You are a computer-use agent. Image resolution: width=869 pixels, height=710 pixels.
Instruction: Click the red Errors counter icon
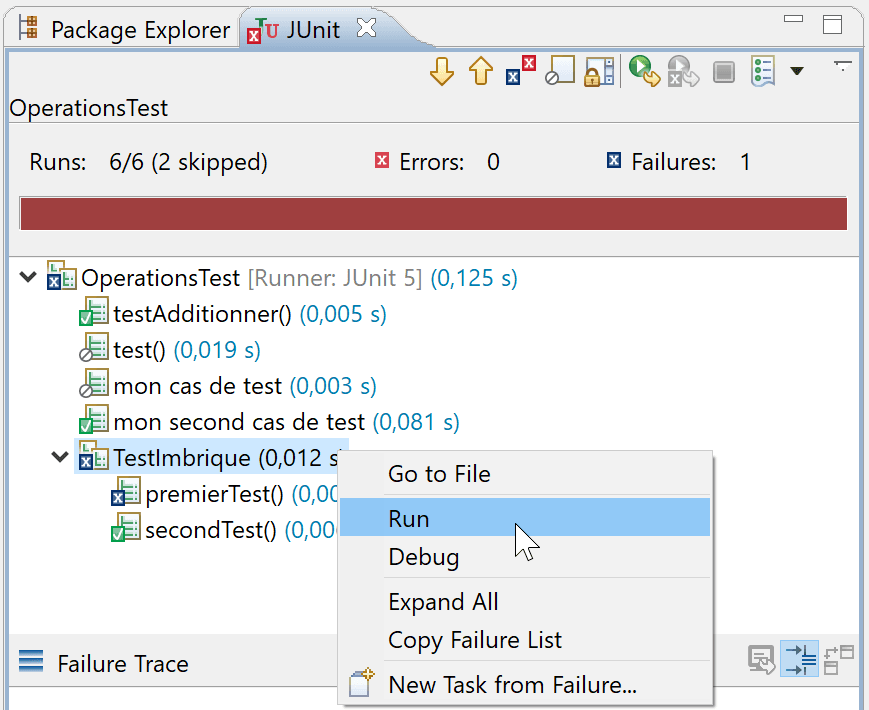click(x=382, y=160)
